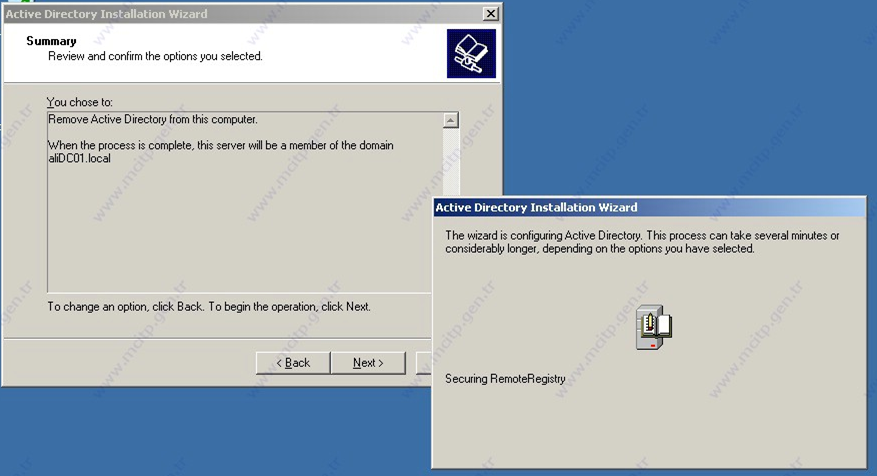The image size is (877, 476).
Task: Click the 'aliDC01.local' domain name text
Action: coord(79,159)
